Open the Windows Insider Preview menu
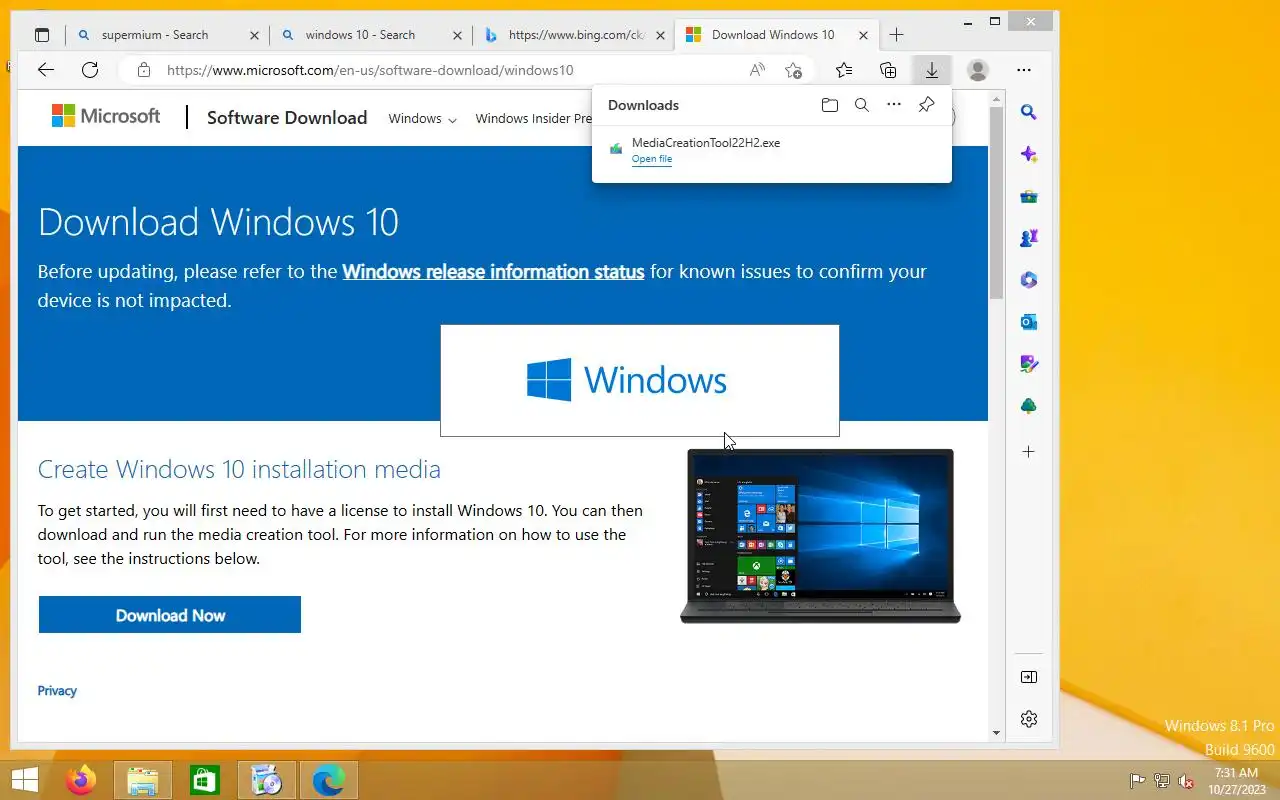Viewport: 1280px width, 800px height. [533, 118]
